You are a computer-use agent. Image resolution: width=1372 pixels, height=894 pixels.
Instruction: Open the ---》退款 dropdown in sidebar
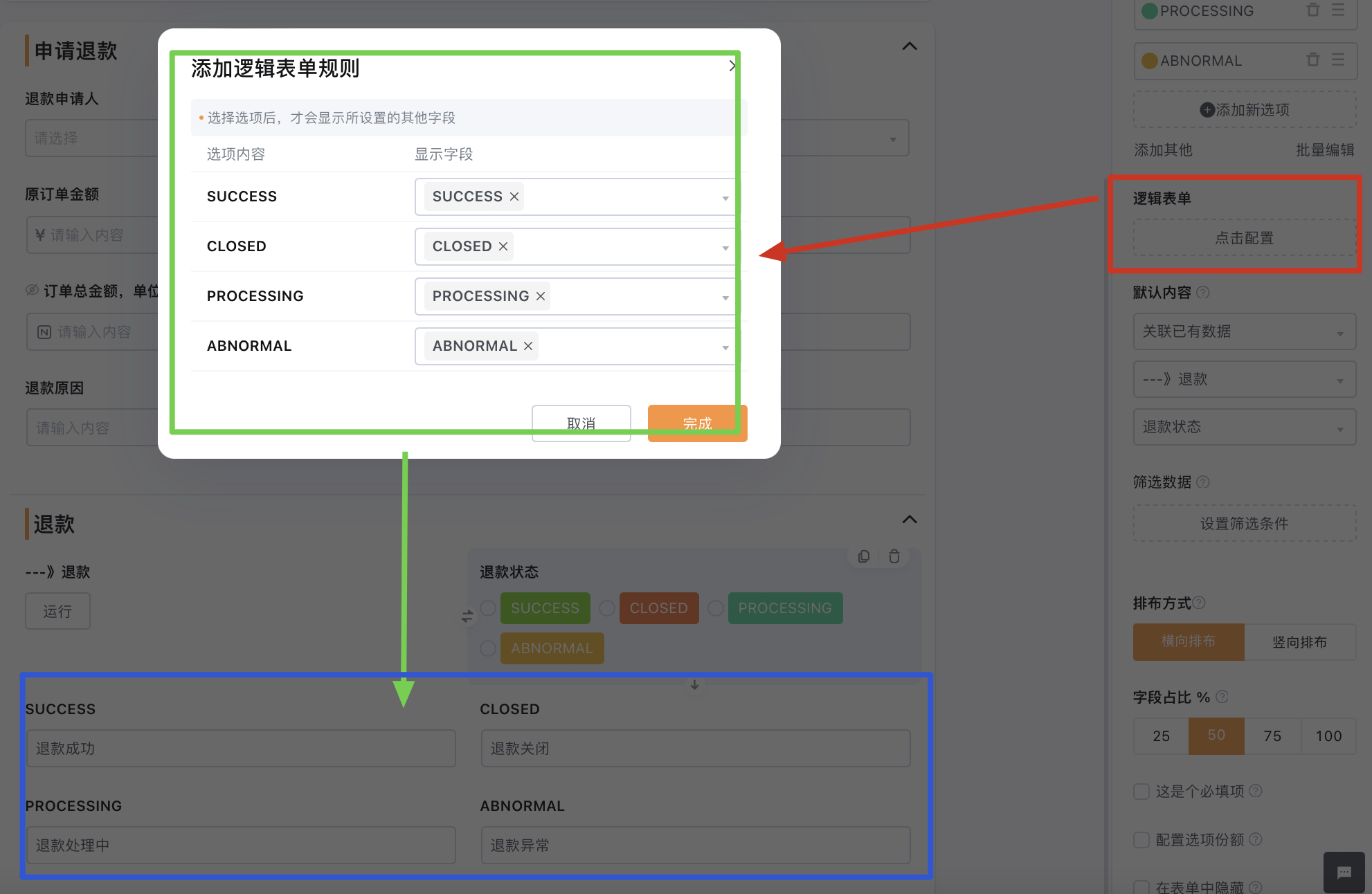point(1245,379)
